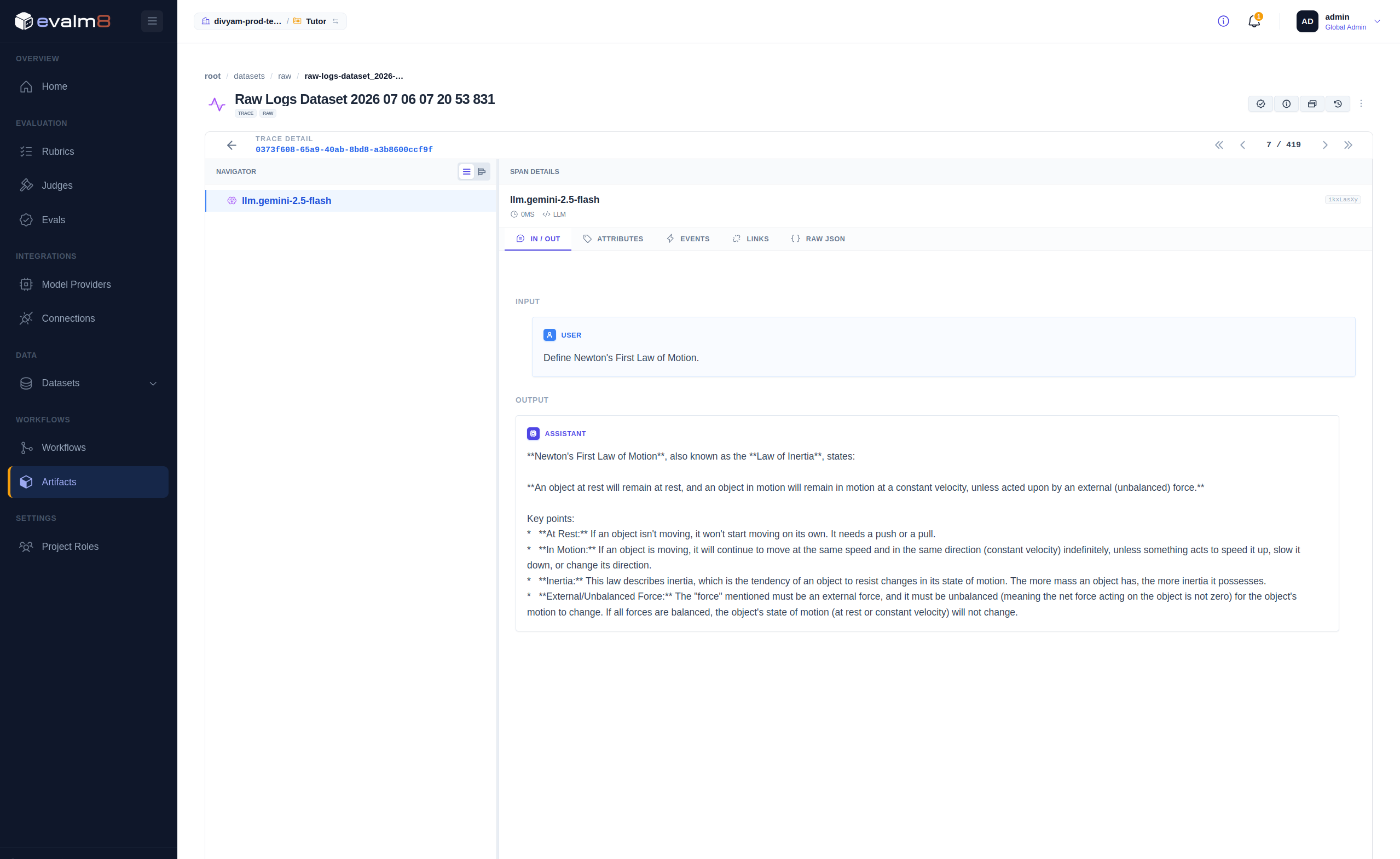This screenshot has height=859, width=1400.
Task: Open version history clock icon
Action: [1338, 104]
